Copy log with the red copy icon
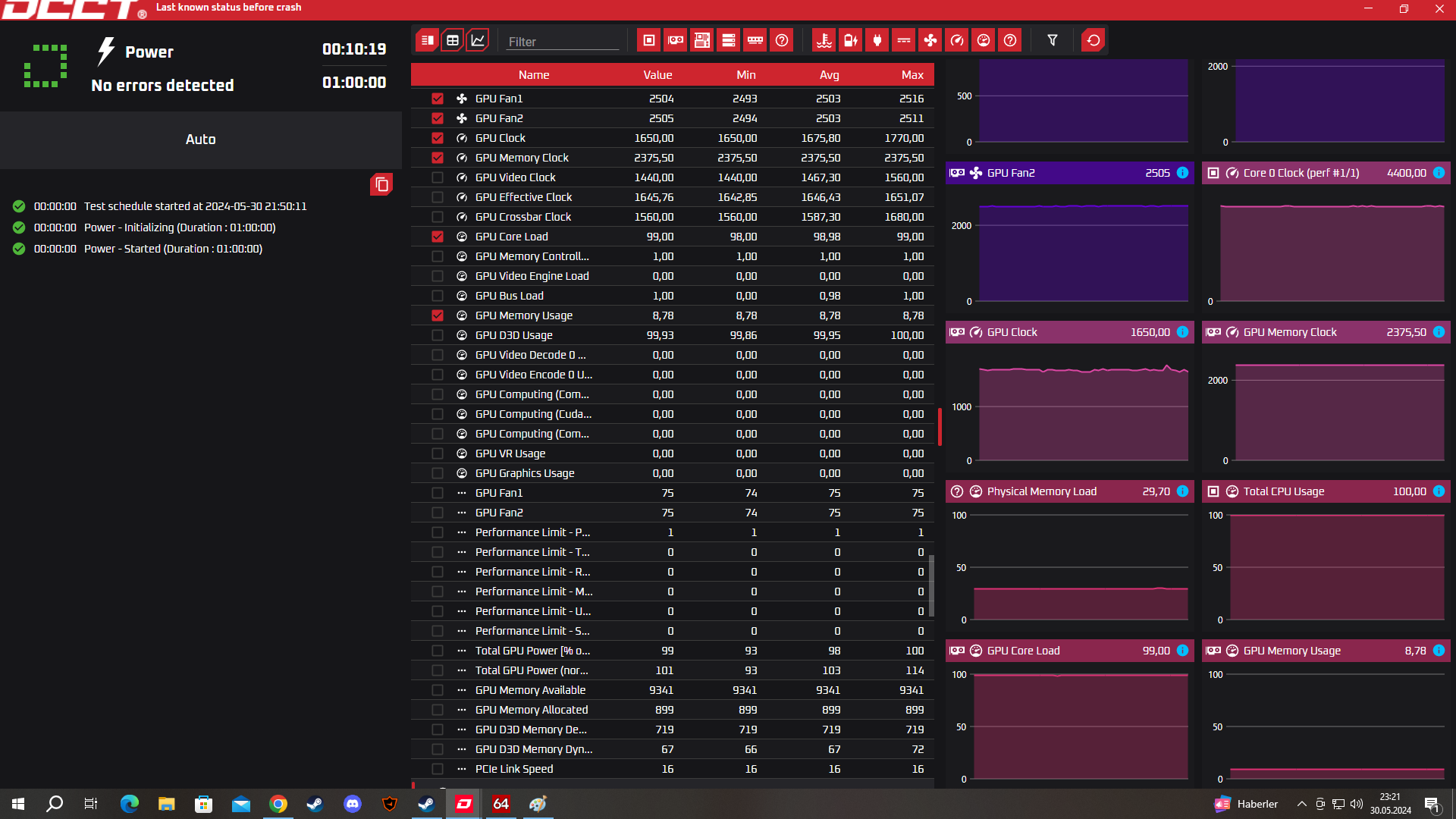The width and height of the screenshot is (1456, 819). coord(381,184)
